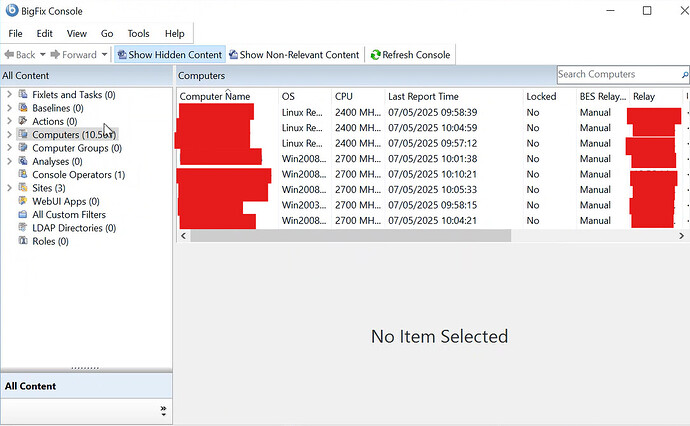Expand the Sites node
This screenshot has height=426, width=690.
pos(9,188)
